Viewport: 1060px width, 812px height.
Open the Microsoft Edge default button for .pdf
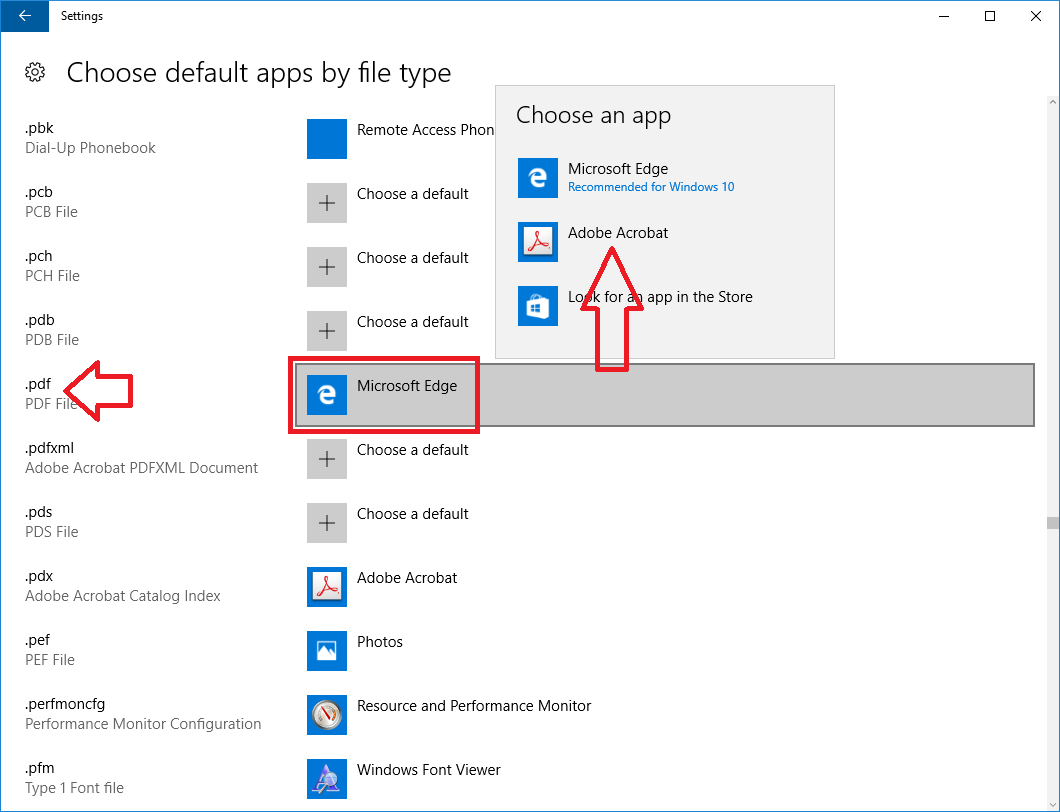(665, 395)
